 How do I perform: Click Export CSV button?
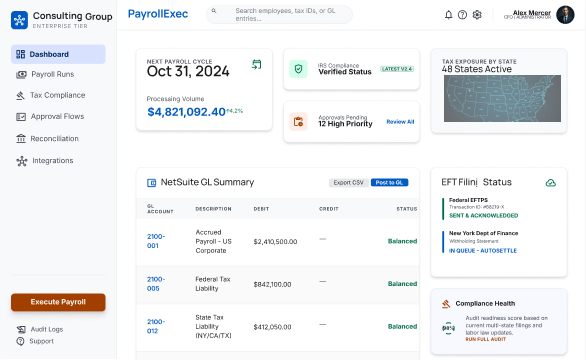pyautogui.click(x=349, y=182)
